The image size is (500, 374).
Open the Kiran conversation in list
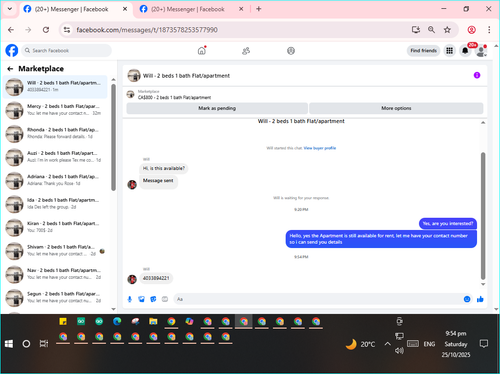pos(55,227)
